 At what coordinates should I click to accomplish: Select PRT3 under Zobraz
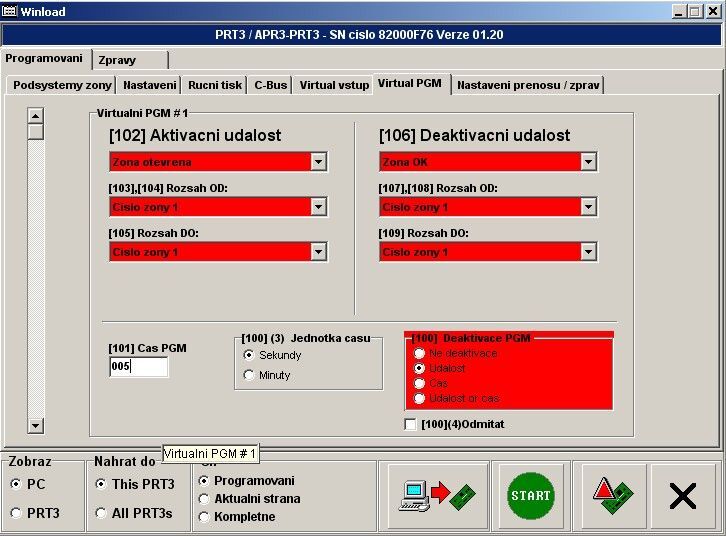click(15, 513)
